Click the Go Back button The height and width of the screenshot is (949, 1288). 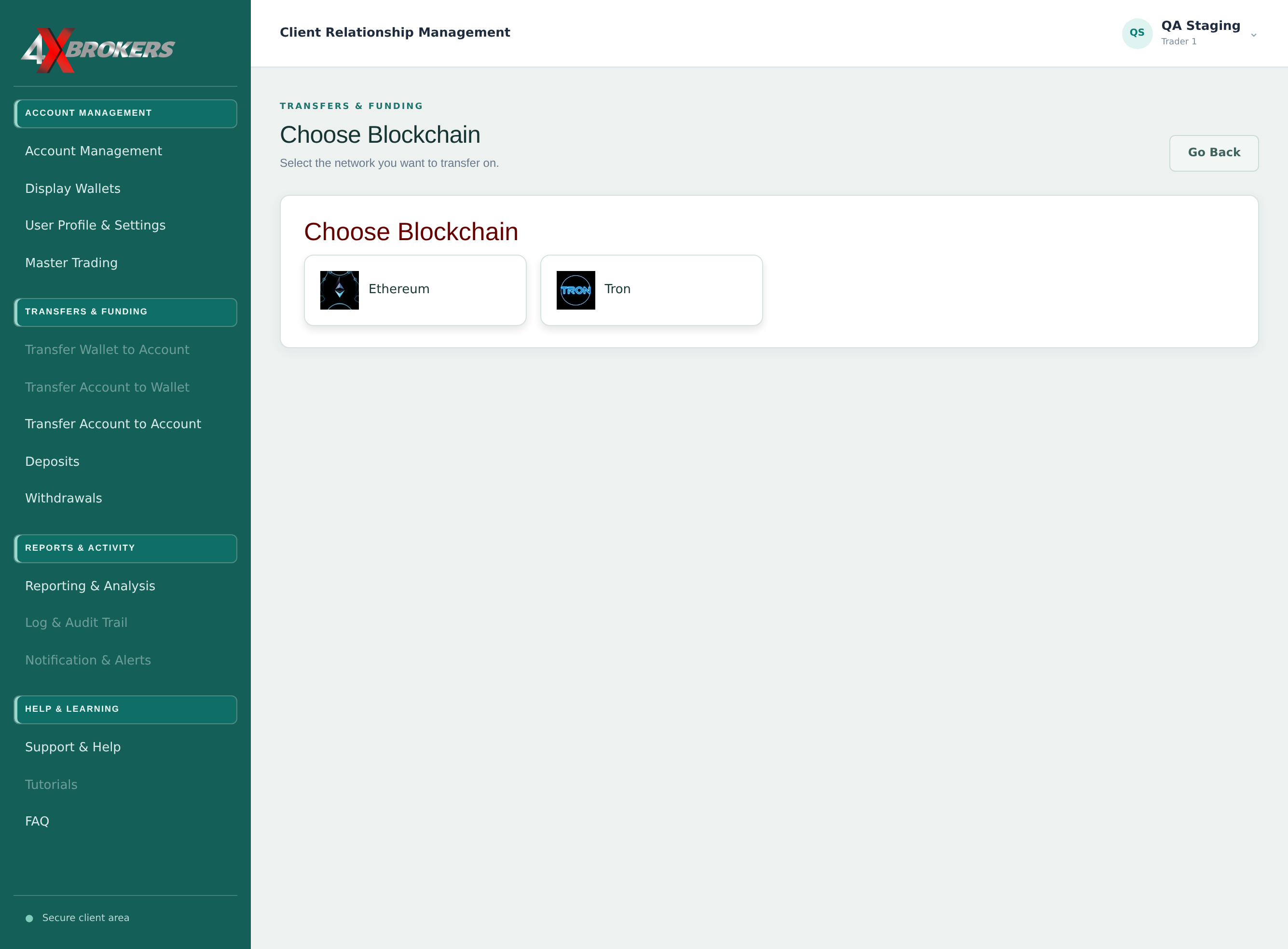pos(1214,153)
